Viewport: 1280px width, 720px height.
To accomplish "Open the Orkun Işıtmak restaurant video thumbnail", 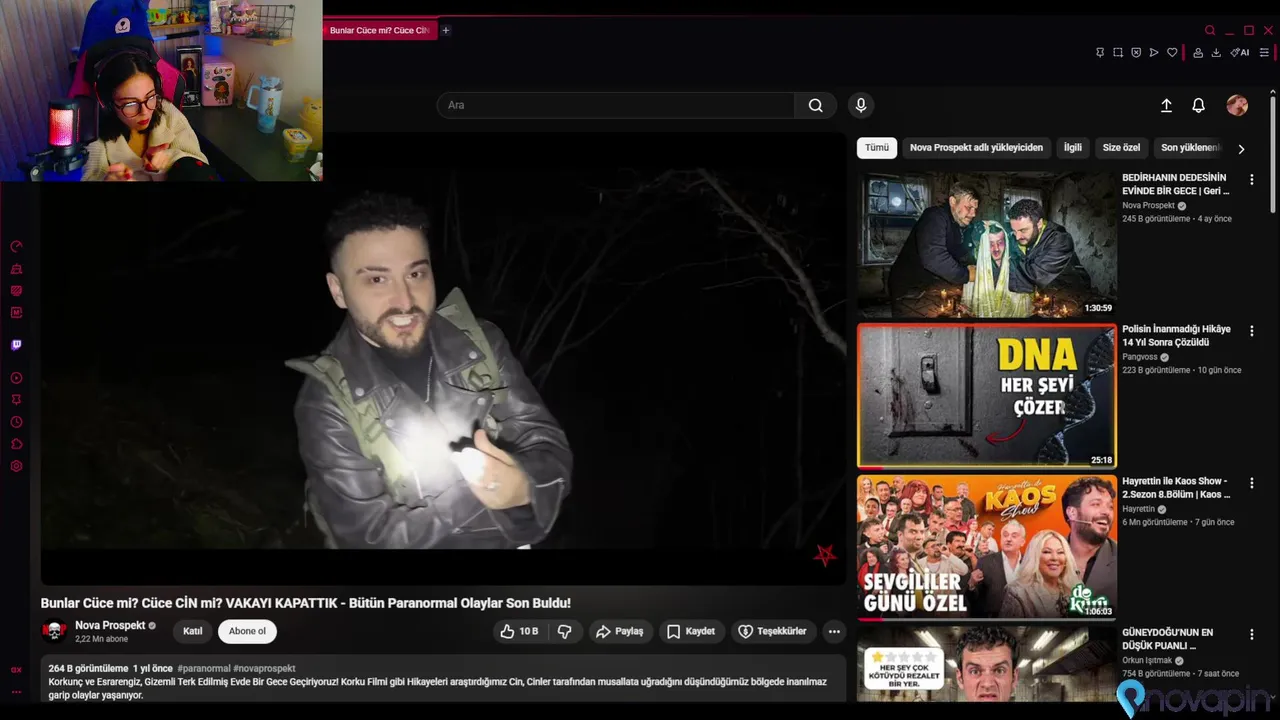I will point(987,664).
